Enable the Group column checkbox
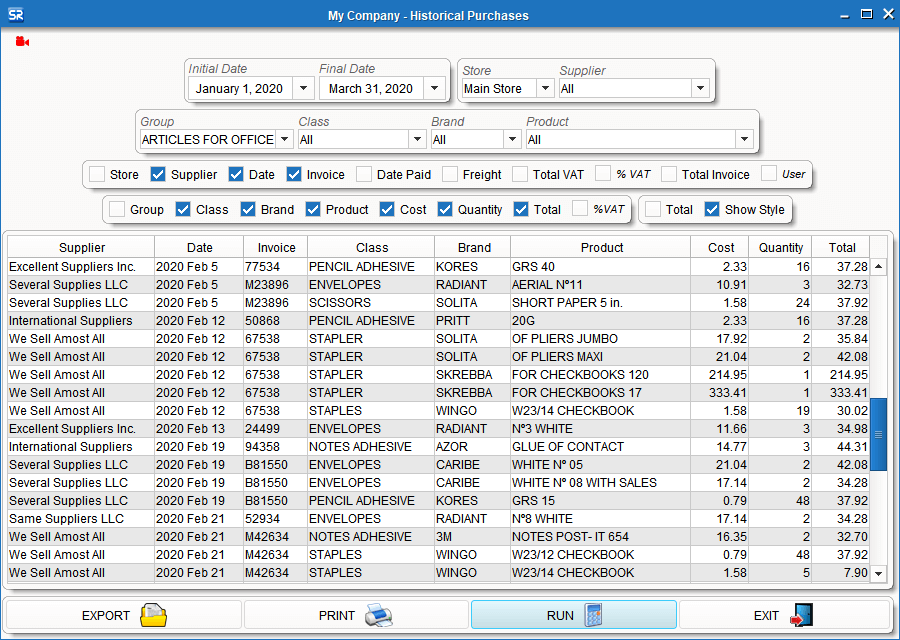 click(x=117, y=209)
